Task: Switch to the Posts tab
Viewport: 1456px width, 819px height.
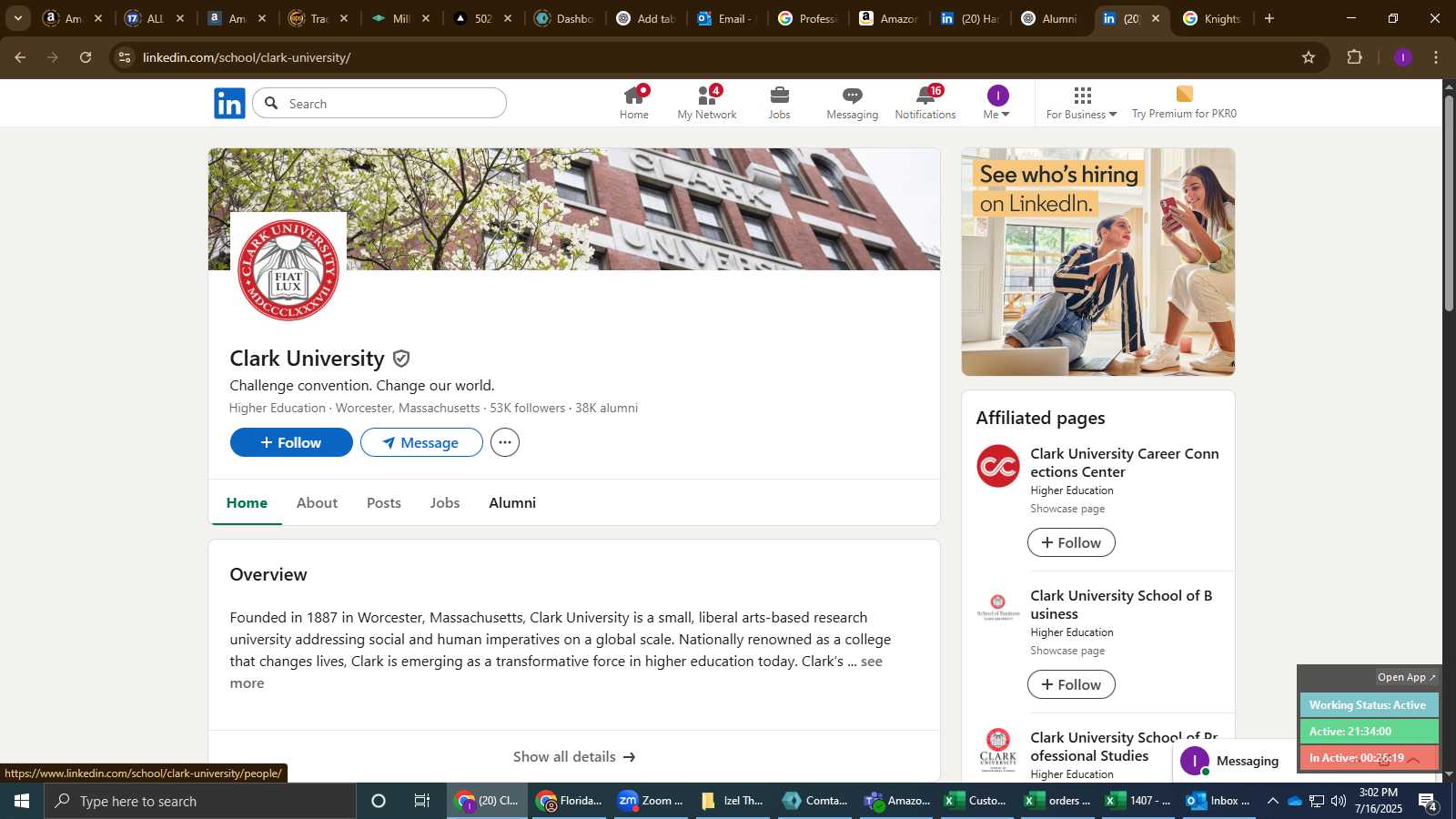Action: pos(384,502)
